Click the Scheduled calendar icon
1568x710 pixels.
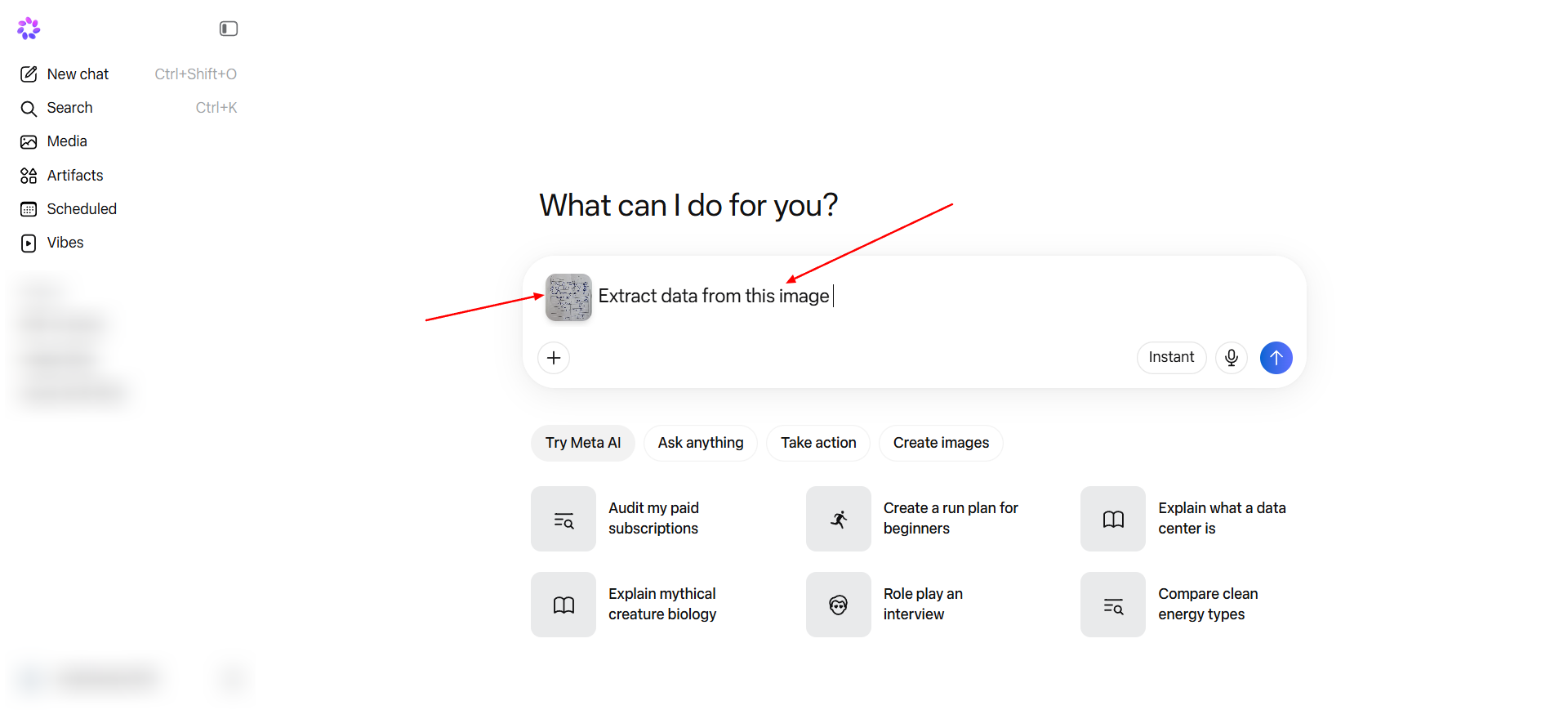29,209
